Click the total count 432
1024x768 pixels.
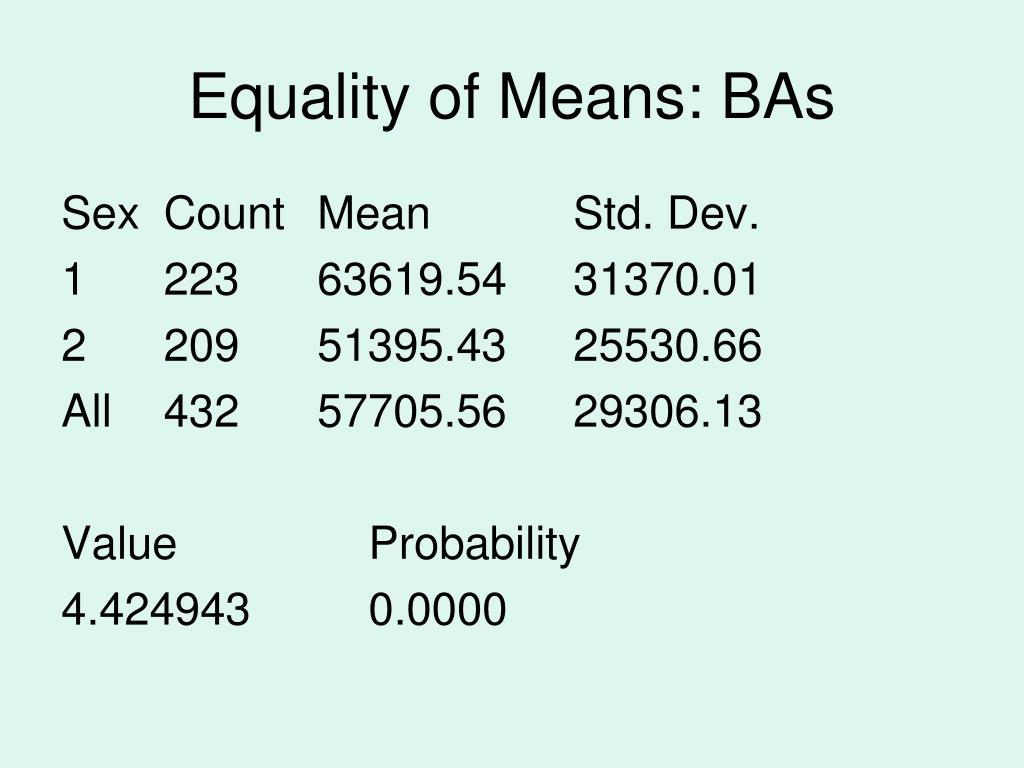(201, 411)
